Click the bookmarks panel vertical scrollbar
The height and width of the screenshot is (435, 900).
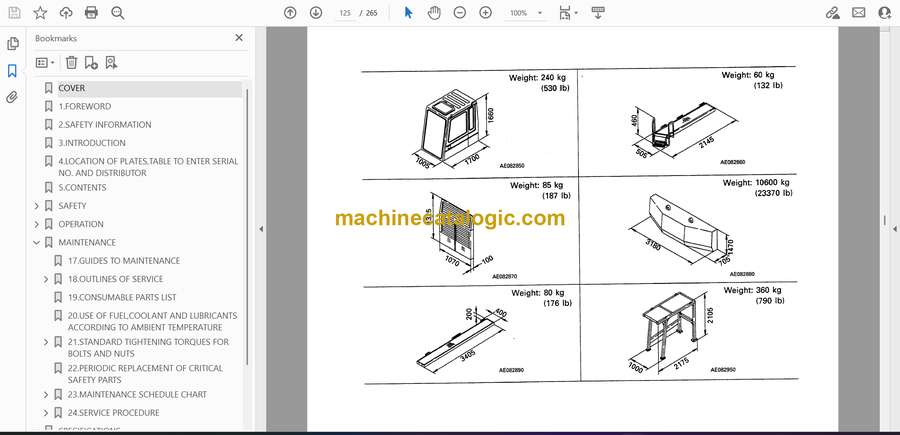247,227
